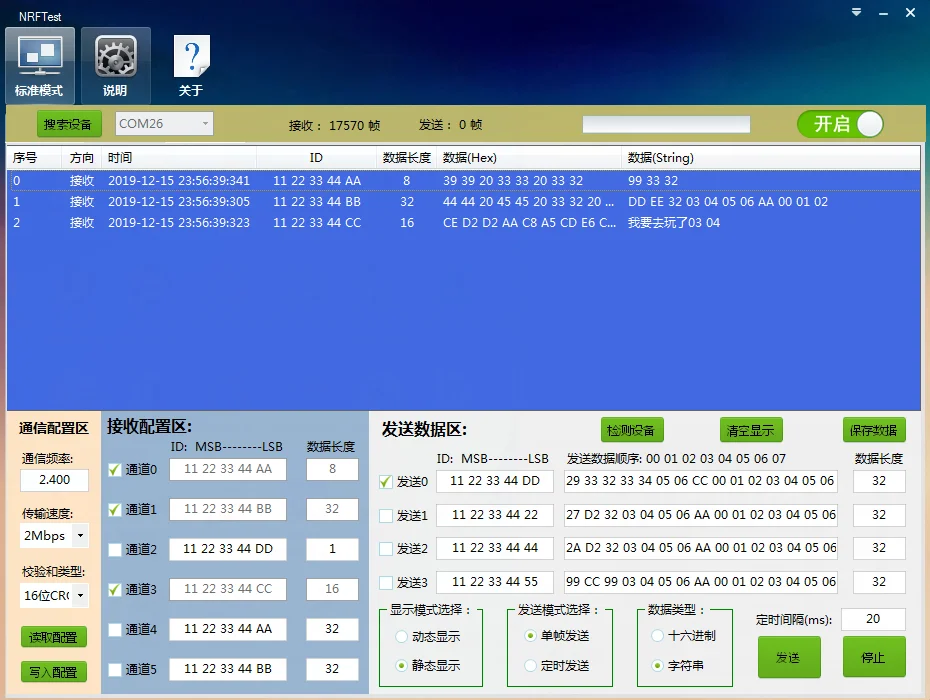This screenshot has height=700, width=930.
Task: Click the 发送0 ID field 11 22 33 44 DD
Action: [495, 481]
